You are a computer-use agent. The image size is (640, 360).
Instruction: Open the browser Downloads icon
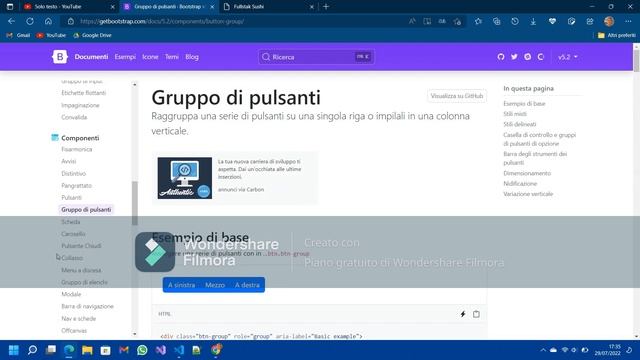coord(533,21)
